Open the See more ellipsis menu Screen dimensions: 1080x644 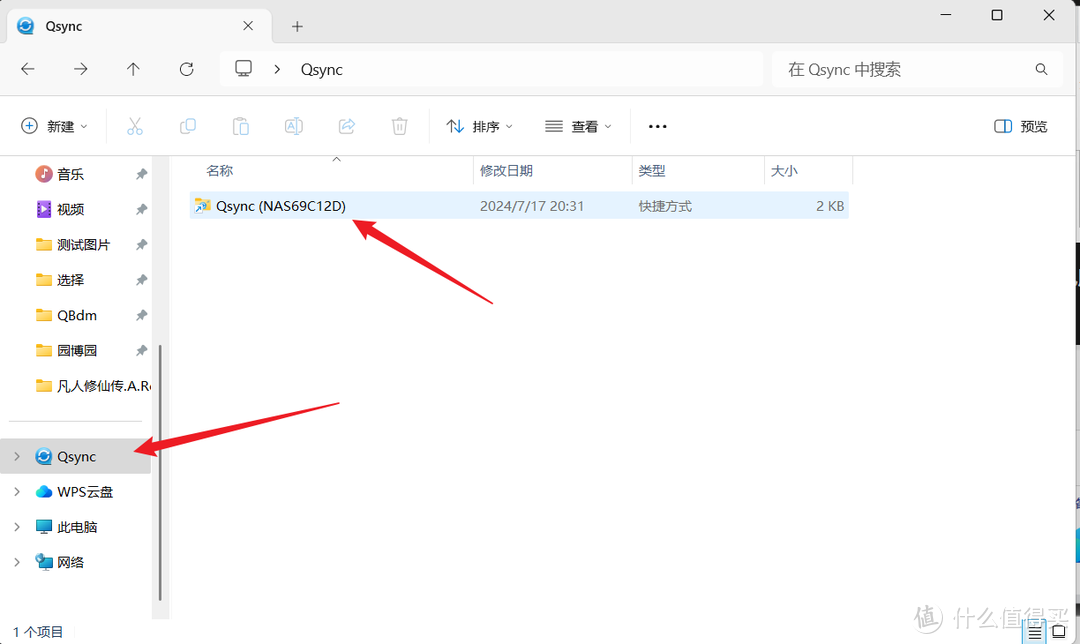[x=658, y=126]
